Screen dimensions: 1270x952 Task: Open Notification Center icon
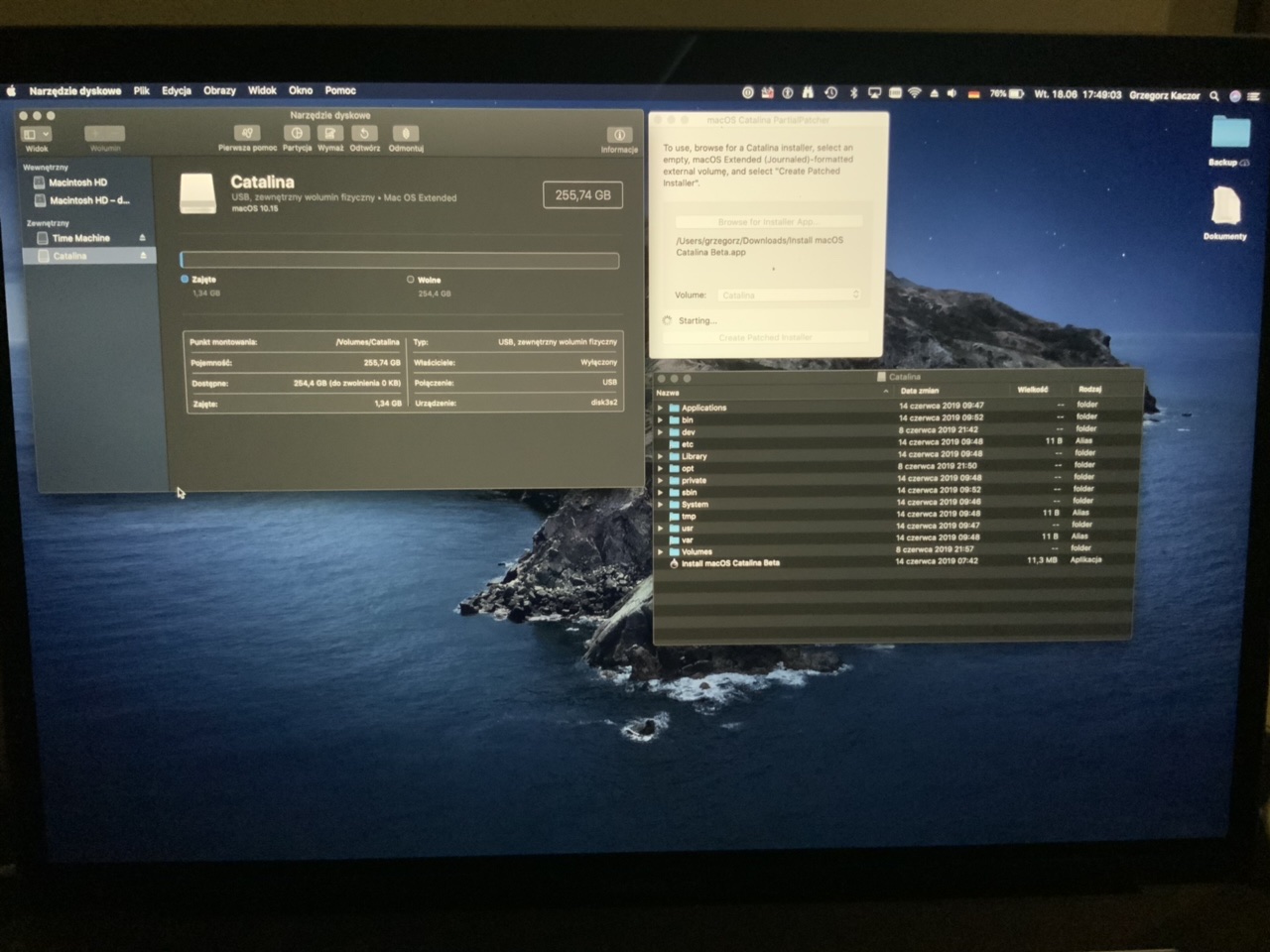pos(1255,96)
